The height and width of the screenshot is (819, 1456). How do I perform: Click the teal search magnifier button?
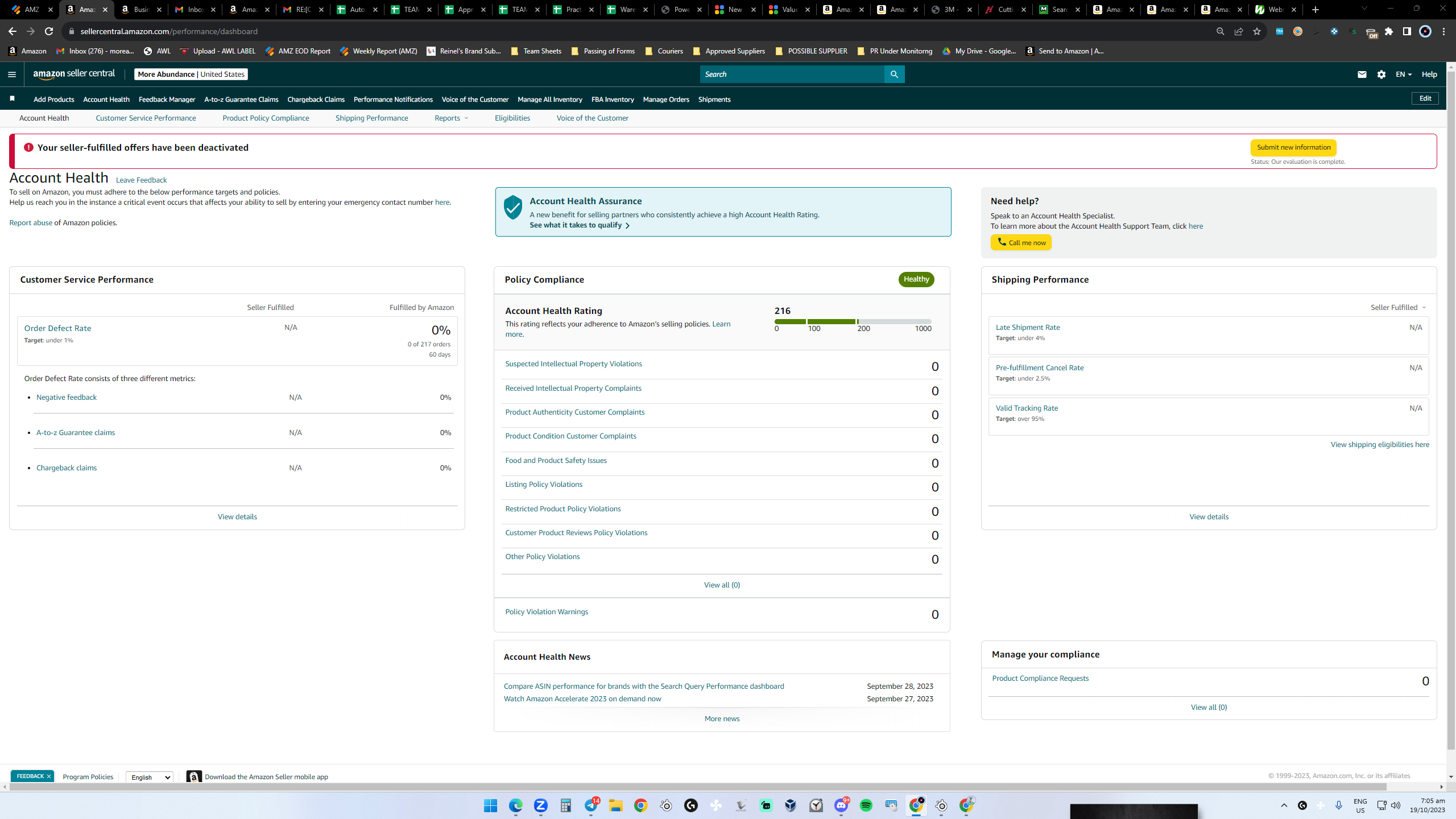(894, 75)
